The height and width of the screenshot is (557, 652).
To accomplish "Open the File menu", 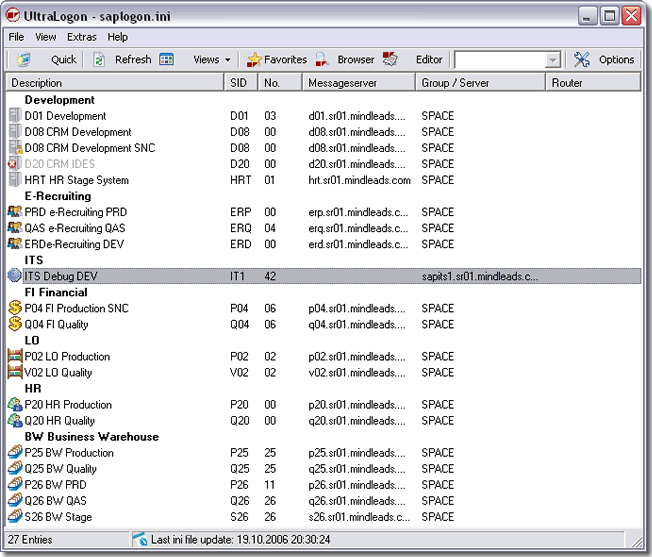I will pyautogui.click(x=16, y=37).
